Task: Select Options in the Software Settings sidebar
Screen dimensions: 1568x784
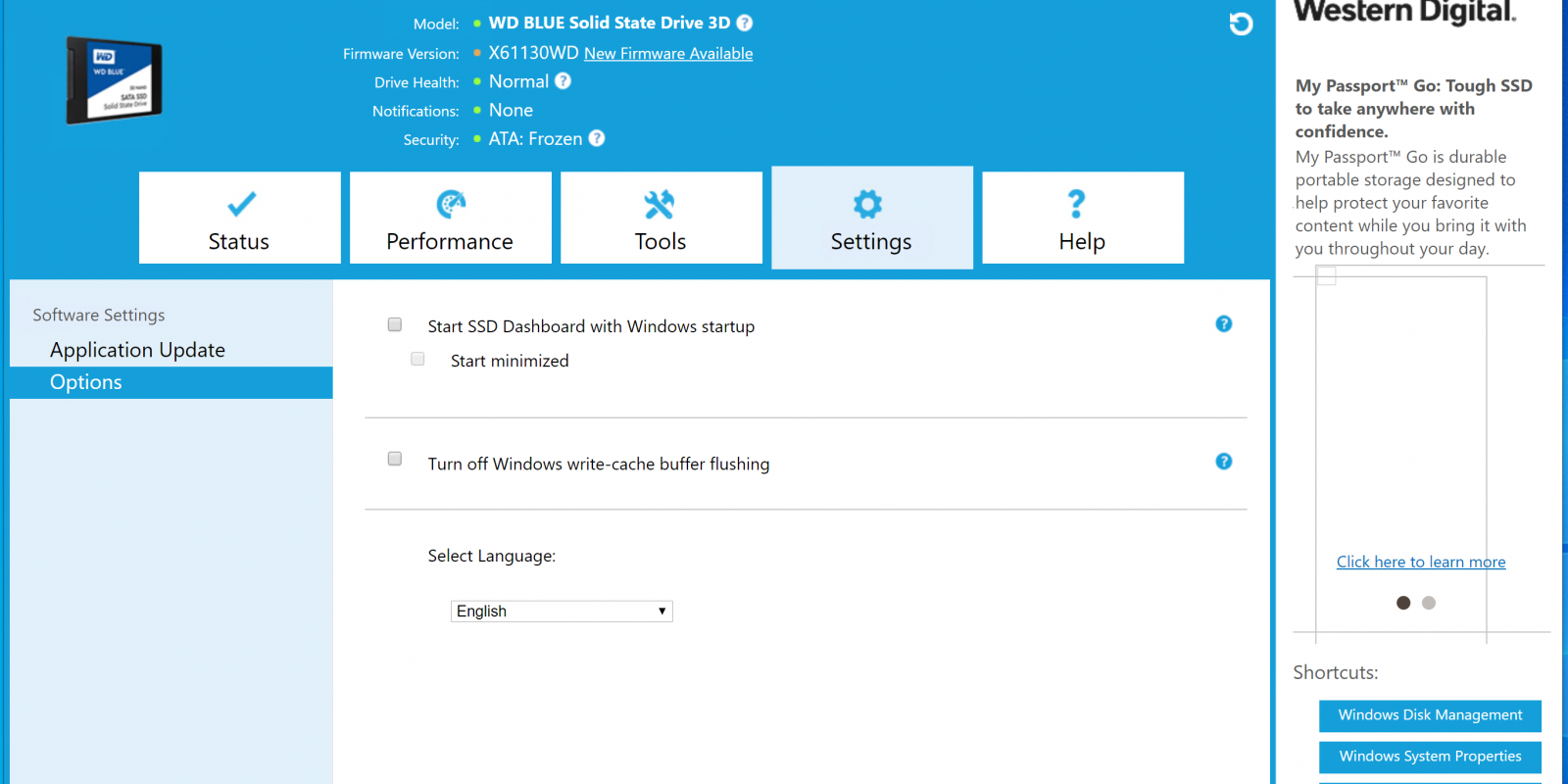Action: [x=171, y=382]
